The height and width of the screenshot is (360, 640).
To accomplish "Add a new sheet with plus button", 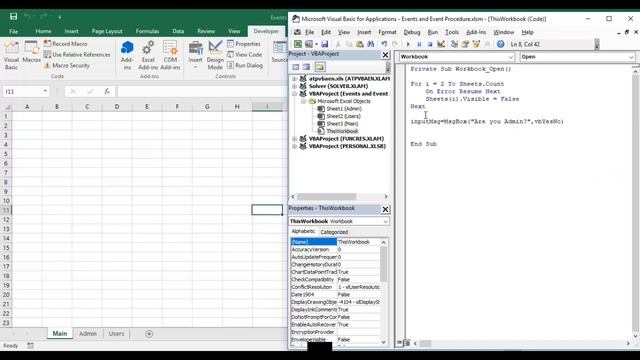I will [x=149, y=334].
